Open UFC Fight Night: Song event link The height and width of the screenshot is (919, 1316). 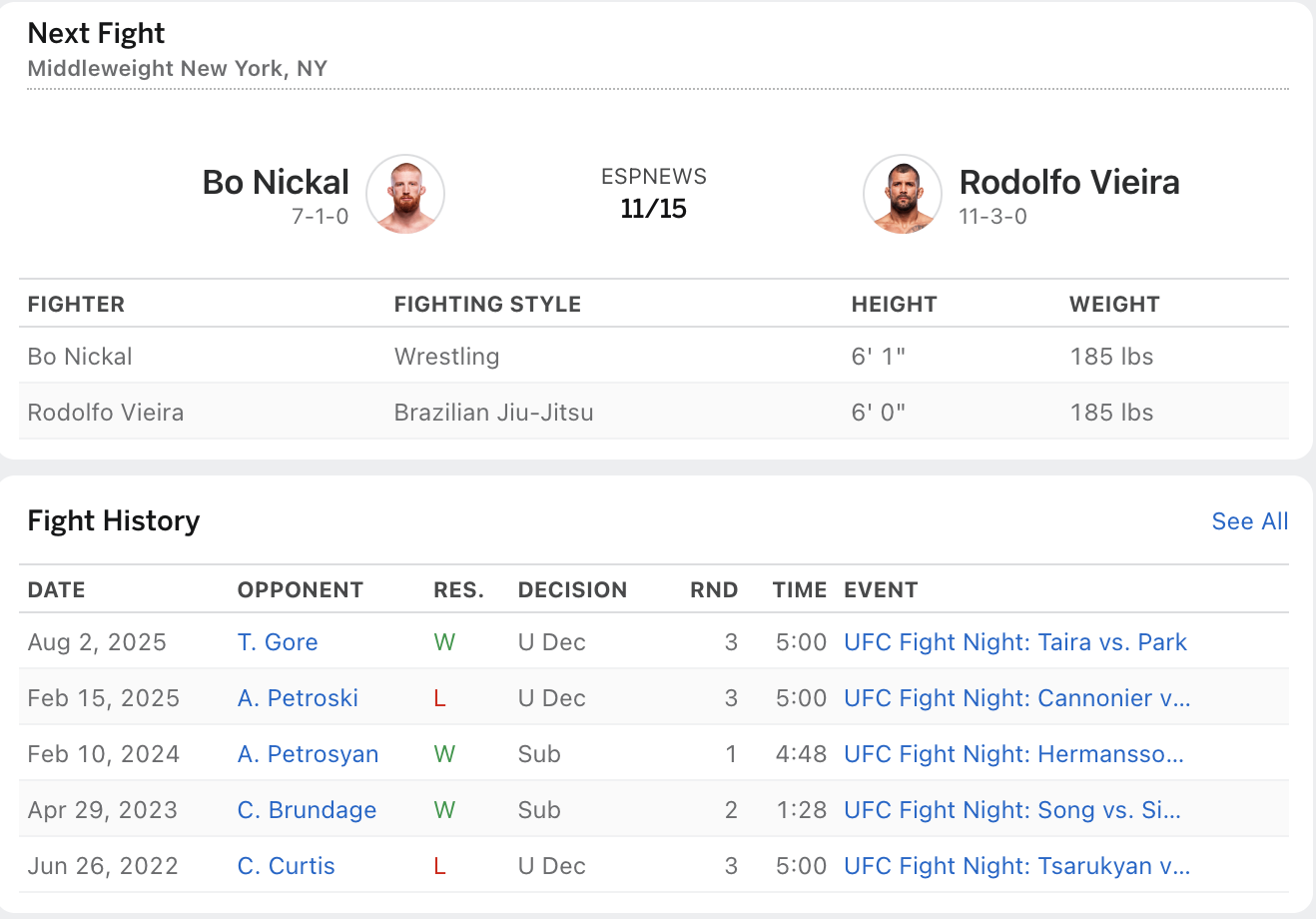(x=1011, y=810)
